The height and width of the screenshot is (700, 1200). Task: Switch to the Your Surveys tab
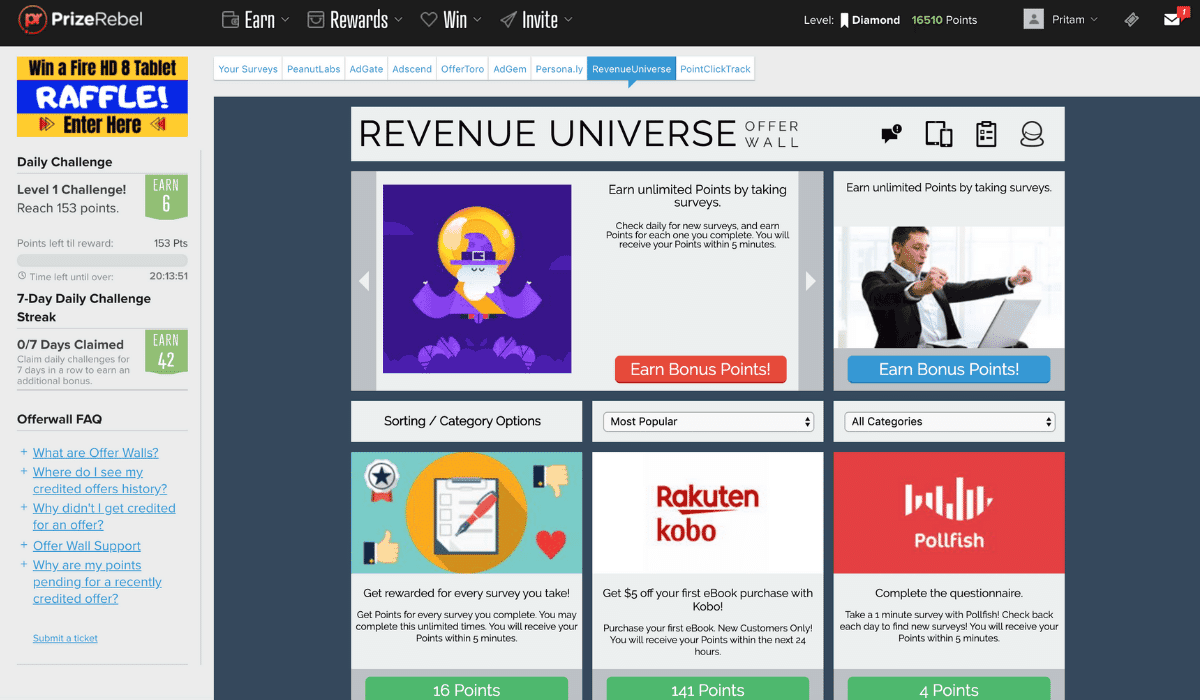coord(248,69)
